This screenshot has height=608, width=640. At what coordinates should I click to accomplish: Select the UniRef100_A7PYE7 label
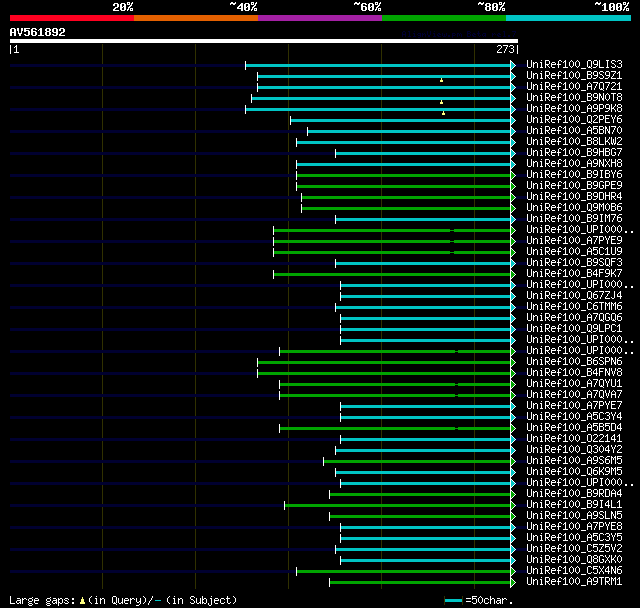pyautogui.click(x=574, y=406)
